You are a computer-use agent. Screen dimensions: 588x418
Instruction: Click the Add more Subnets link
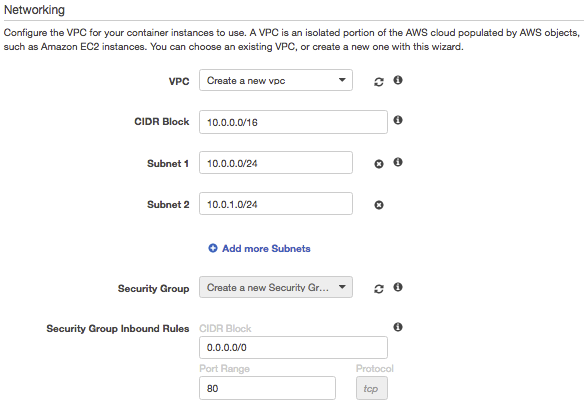tap(266, 249)
